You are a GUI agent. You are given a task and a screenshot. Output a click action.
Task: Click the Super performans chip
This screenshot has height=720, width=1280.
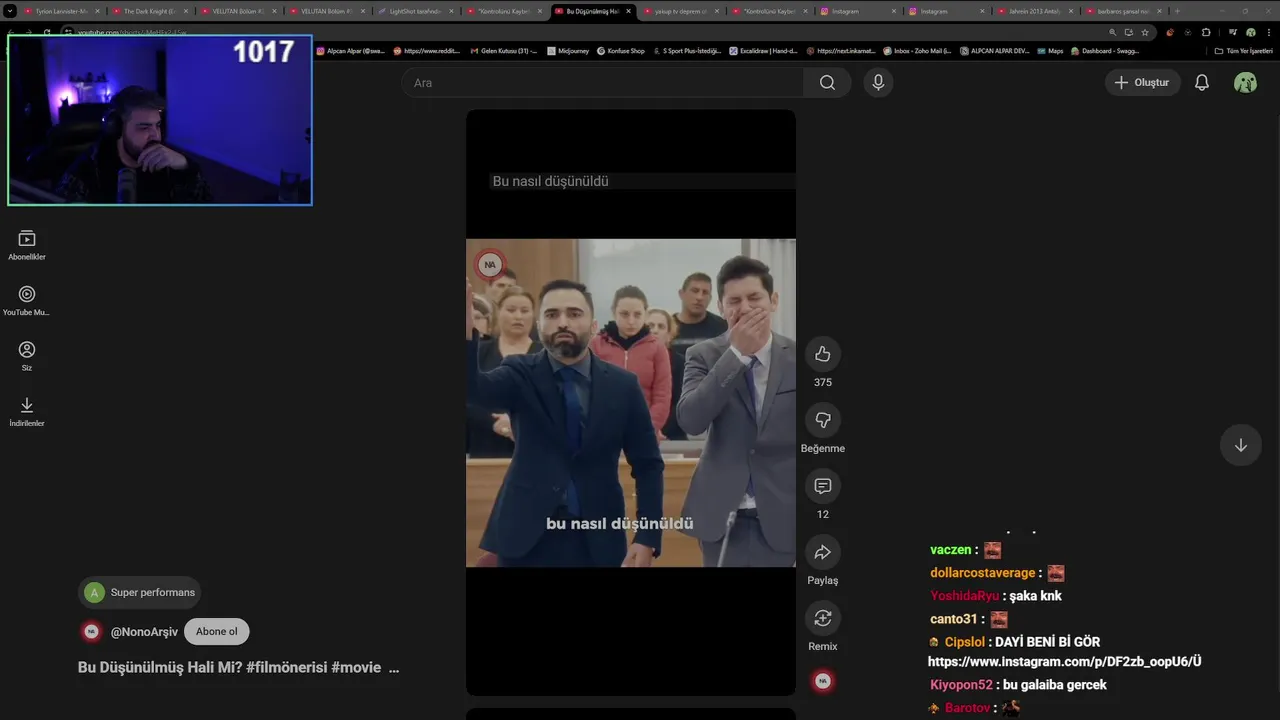pyautogui.click(x=140, y=593)
